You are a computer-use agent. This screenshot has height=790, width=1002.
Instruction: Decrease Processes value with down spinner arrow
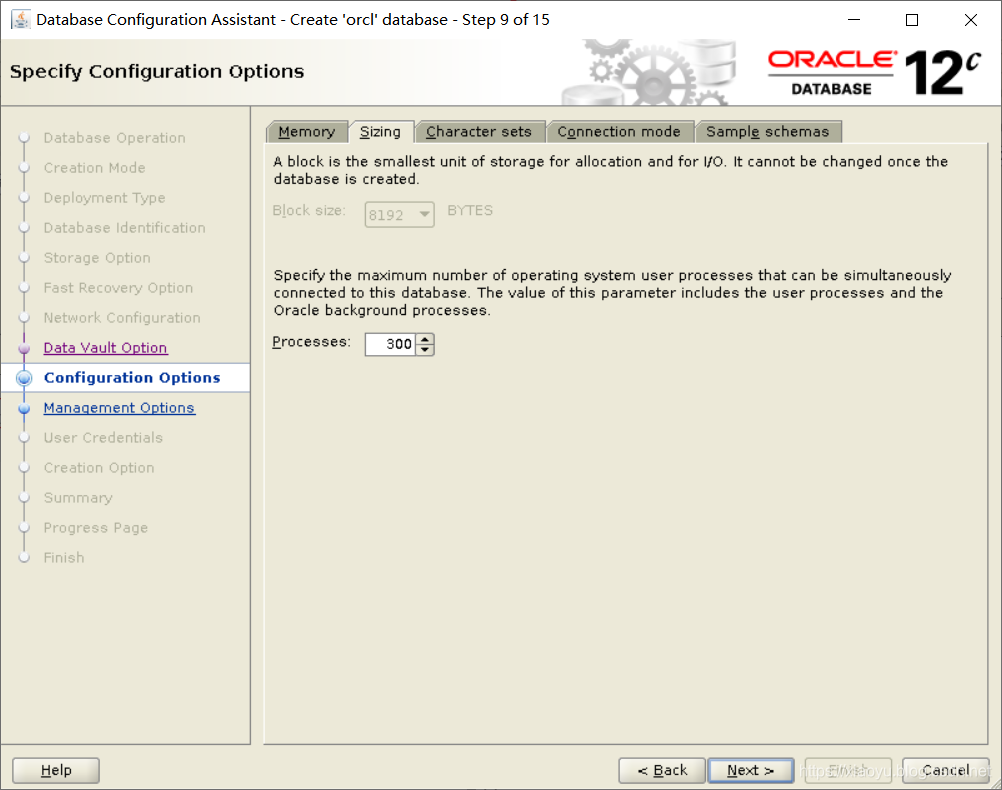point(425,350)
